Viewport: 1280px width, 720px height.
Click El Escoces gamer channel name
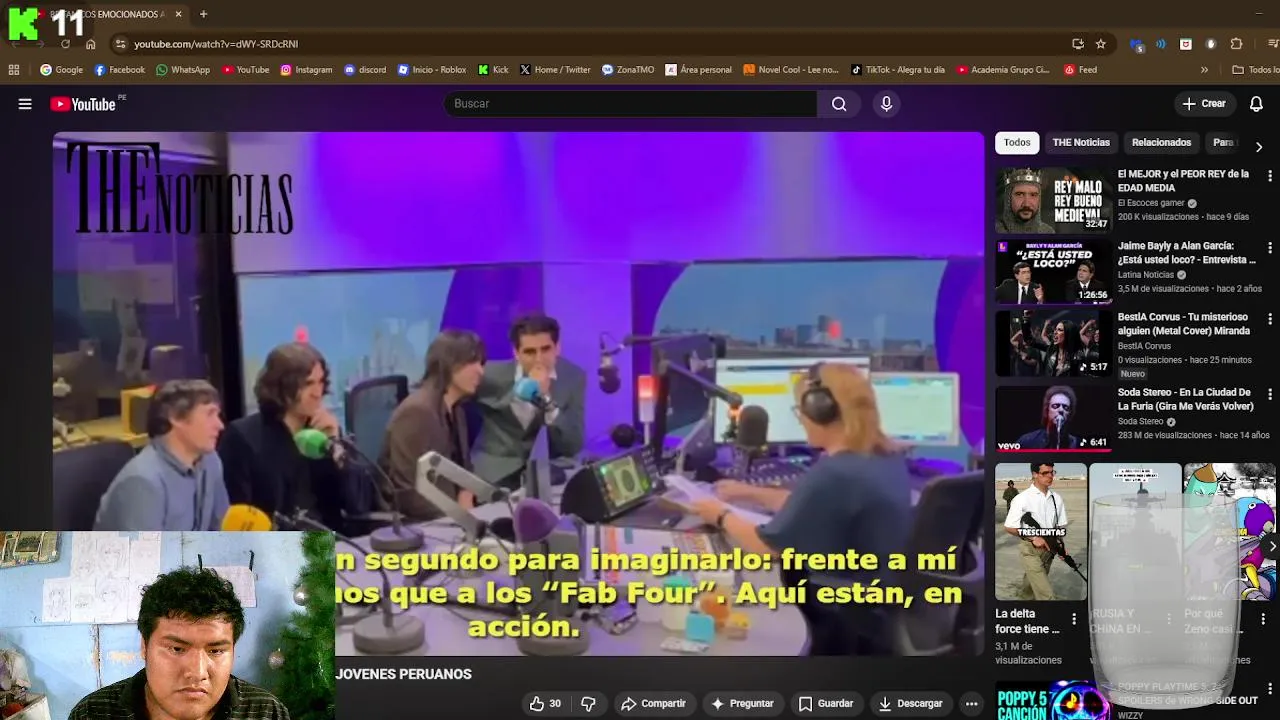1151,203
